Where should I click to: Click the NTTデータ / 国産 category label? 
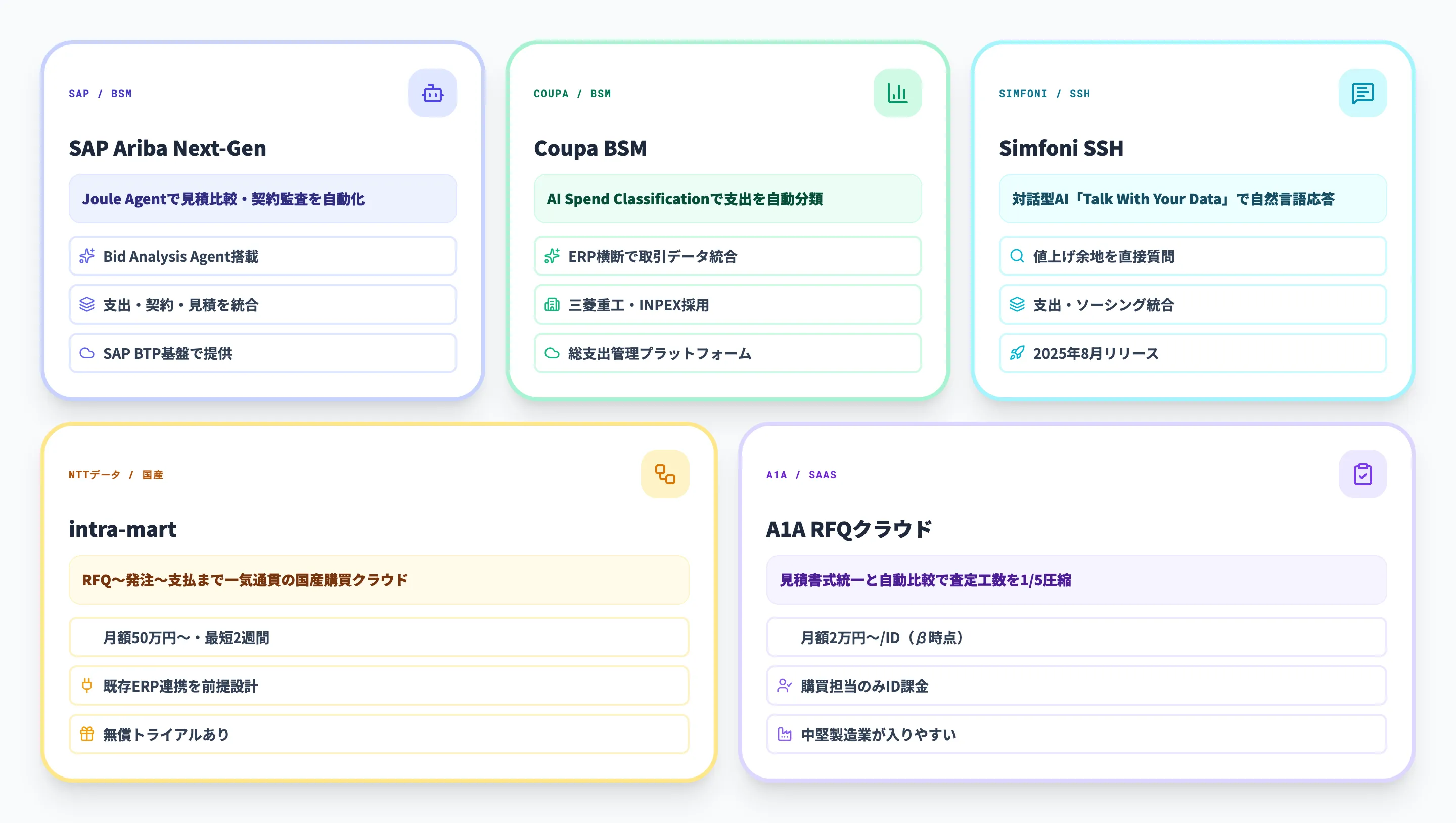click(116, 475)
